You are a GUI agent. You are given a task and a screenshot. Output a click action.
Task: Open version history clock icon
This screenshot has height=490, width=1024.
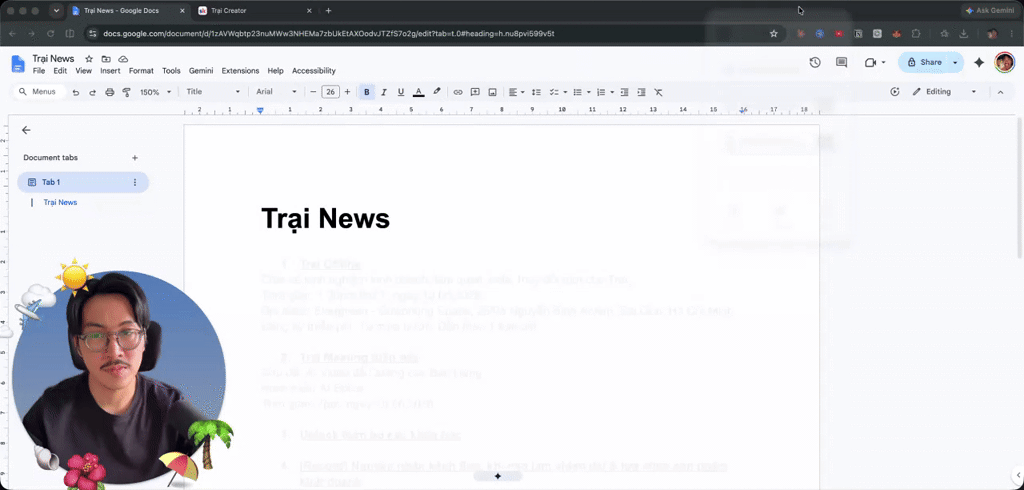coord(814,62)
